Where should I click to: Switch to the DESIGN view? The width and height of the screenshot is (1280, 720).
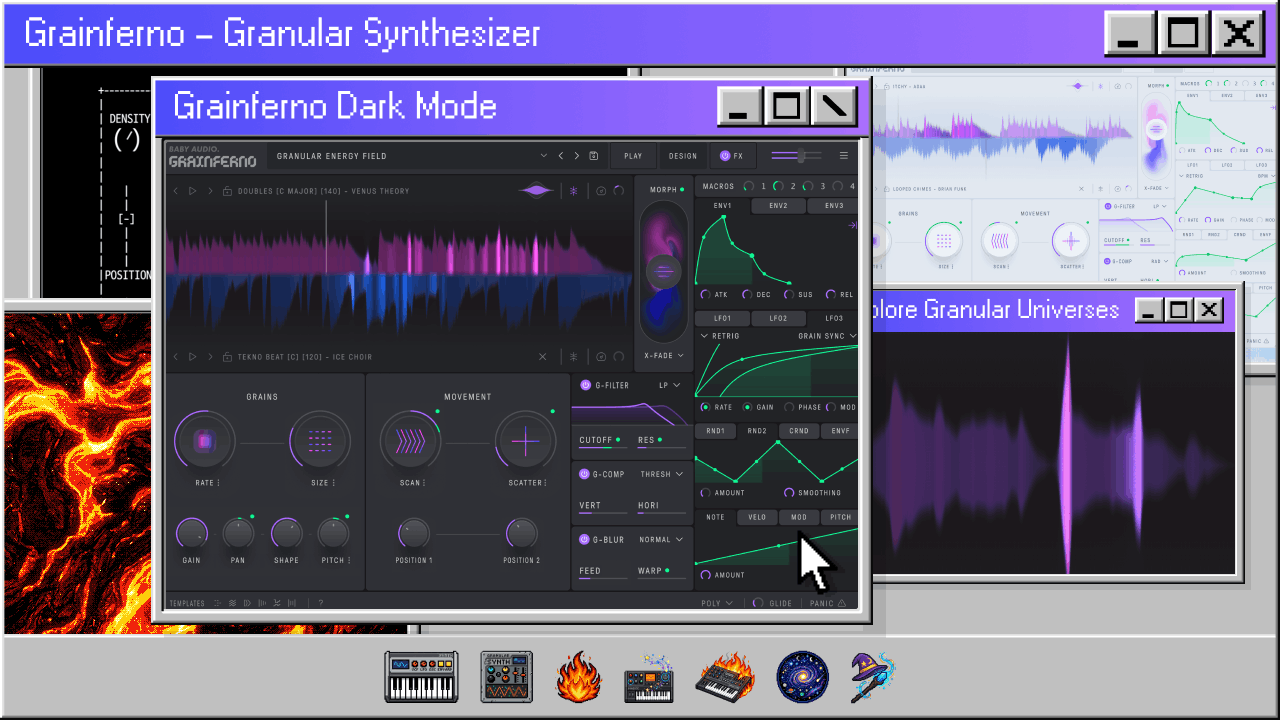coord(683,156)
